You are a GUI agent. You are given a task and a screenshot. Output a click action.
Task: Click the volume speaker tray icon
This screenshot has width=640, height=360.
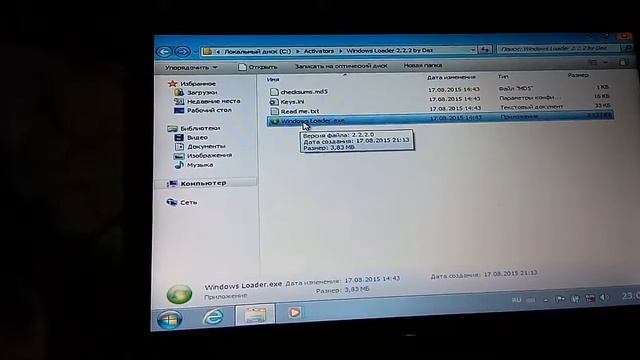(604, 298)
